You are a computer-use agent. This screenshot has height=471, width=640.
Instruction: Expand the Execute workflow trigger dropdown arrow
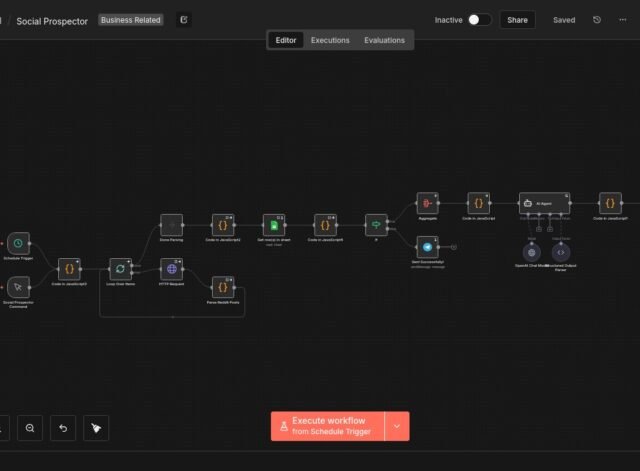pos(397,426)
